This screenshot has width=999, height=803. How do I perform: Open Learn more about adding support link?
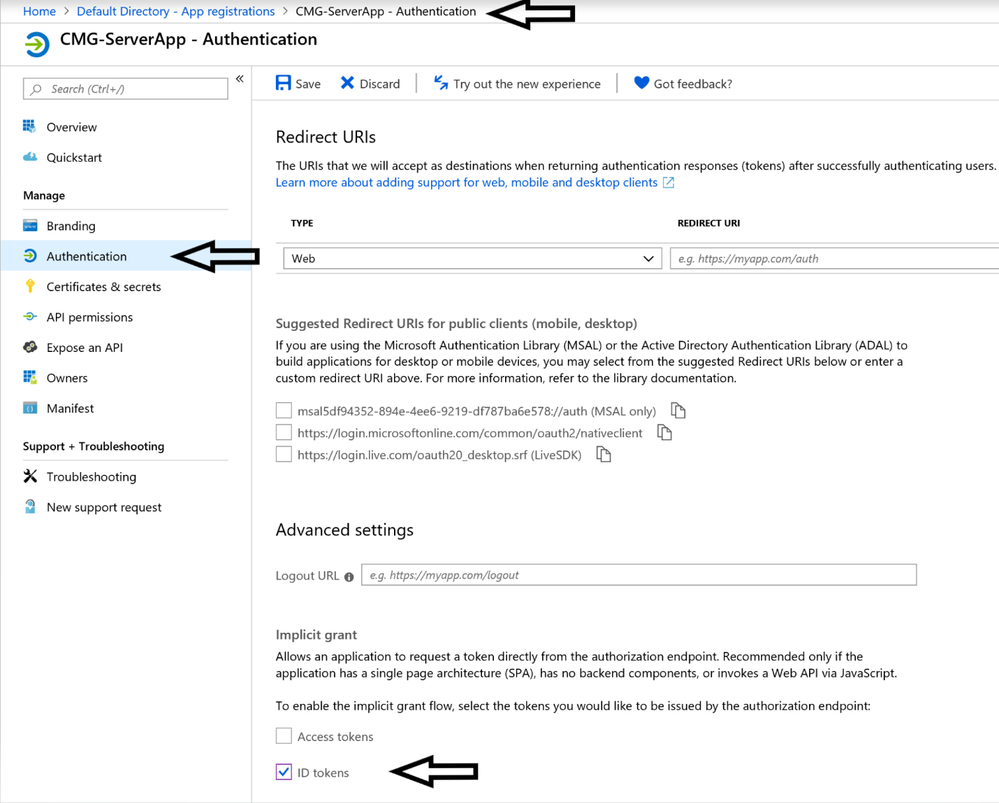pyautogui.click(x=466, y=182)
